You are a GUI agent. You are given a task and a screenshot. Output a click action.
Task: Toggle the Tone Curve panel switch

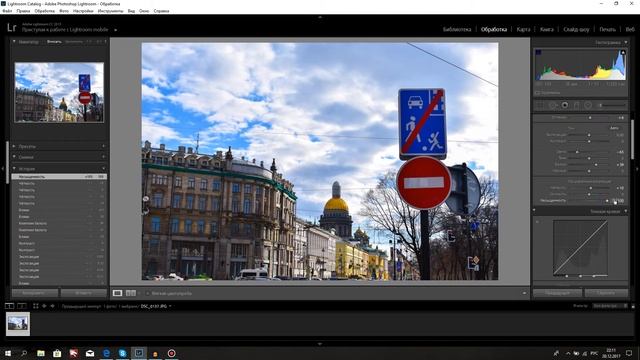tap(534, 211)
